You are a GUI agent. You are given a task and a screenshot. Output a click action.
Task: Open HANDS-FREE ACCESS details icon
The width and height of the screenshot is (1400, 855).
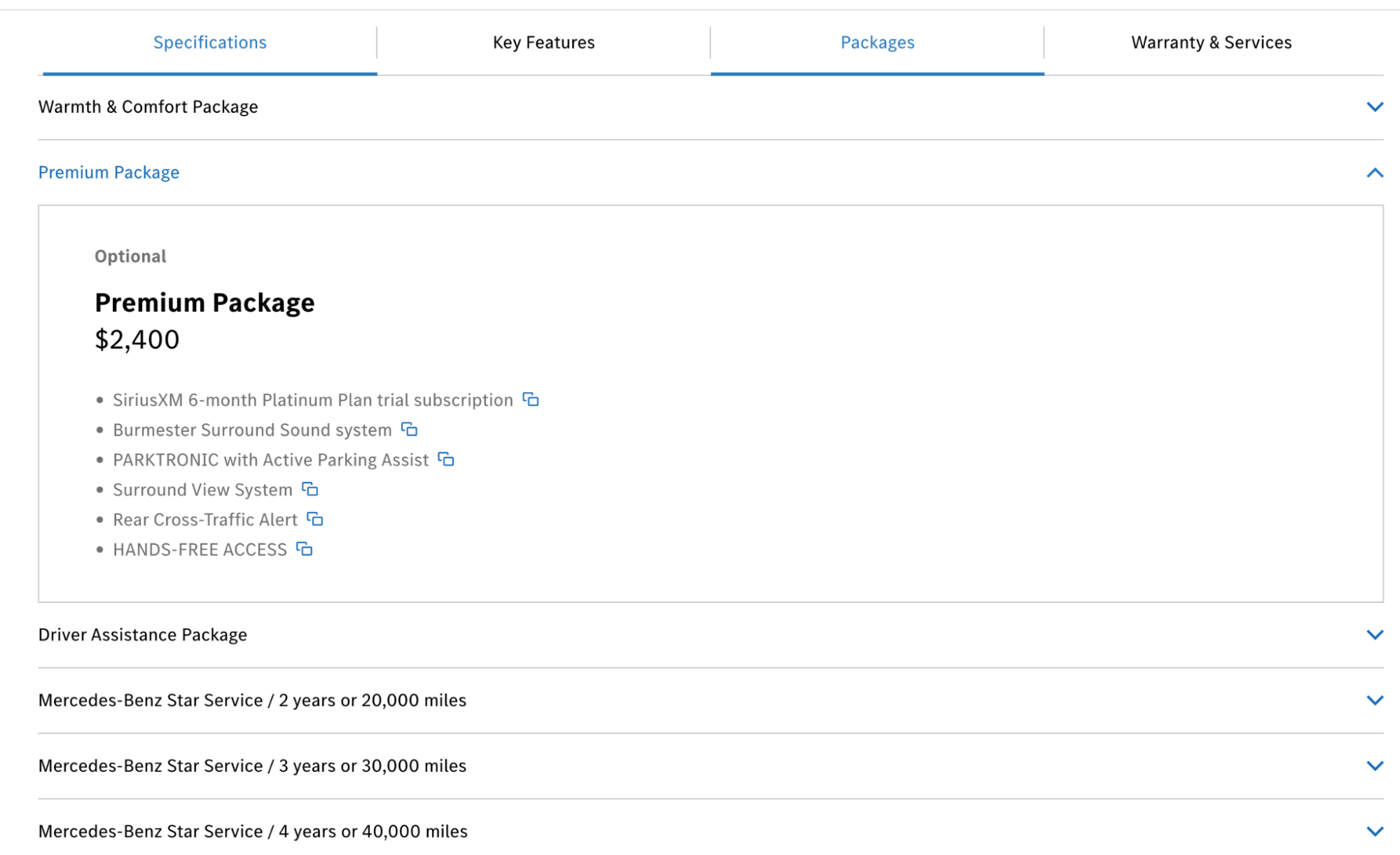305,549
